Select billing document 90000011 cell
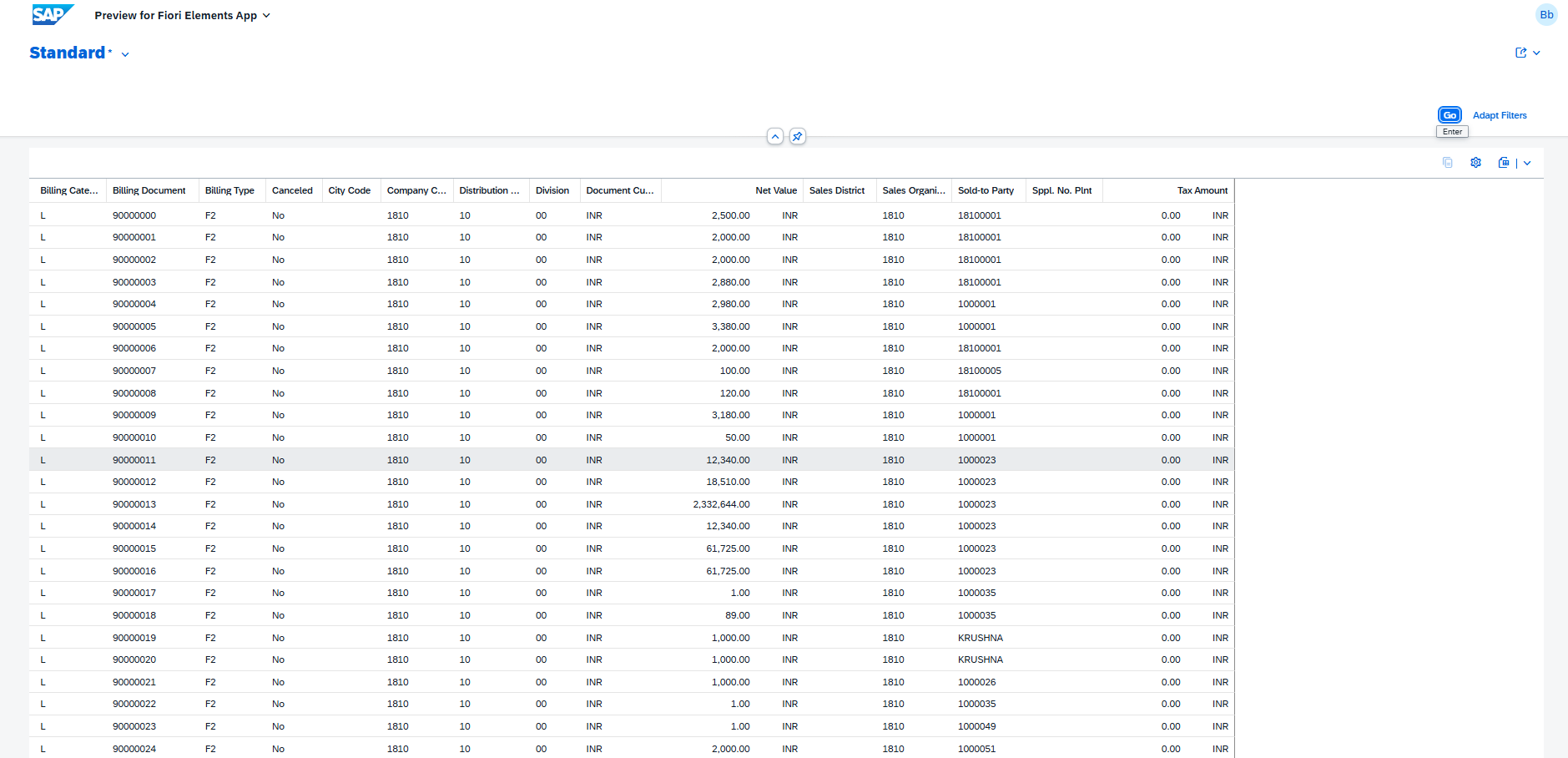 [134, 460]
